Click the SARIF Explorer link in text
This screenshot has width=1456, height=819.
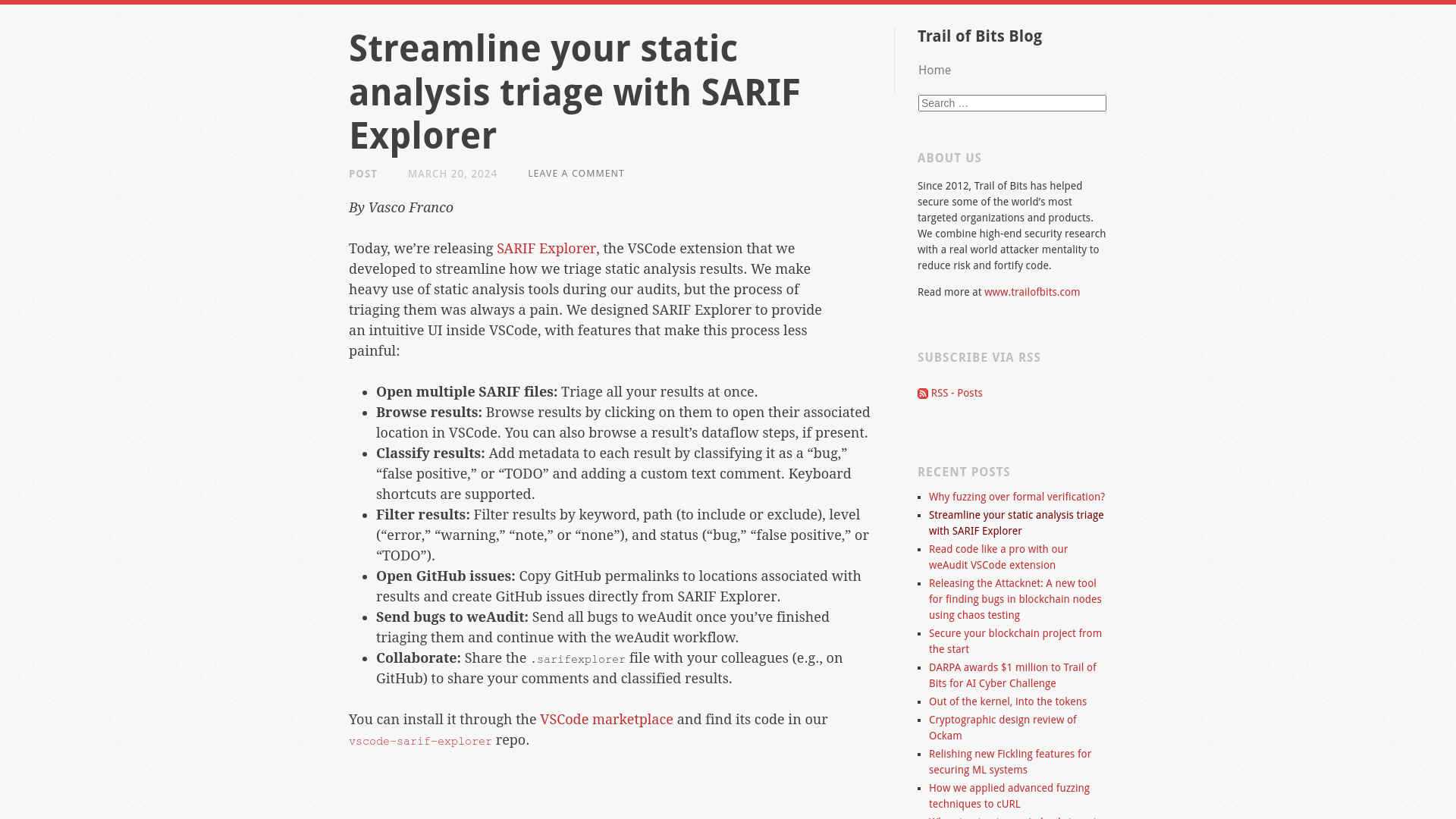546,248
